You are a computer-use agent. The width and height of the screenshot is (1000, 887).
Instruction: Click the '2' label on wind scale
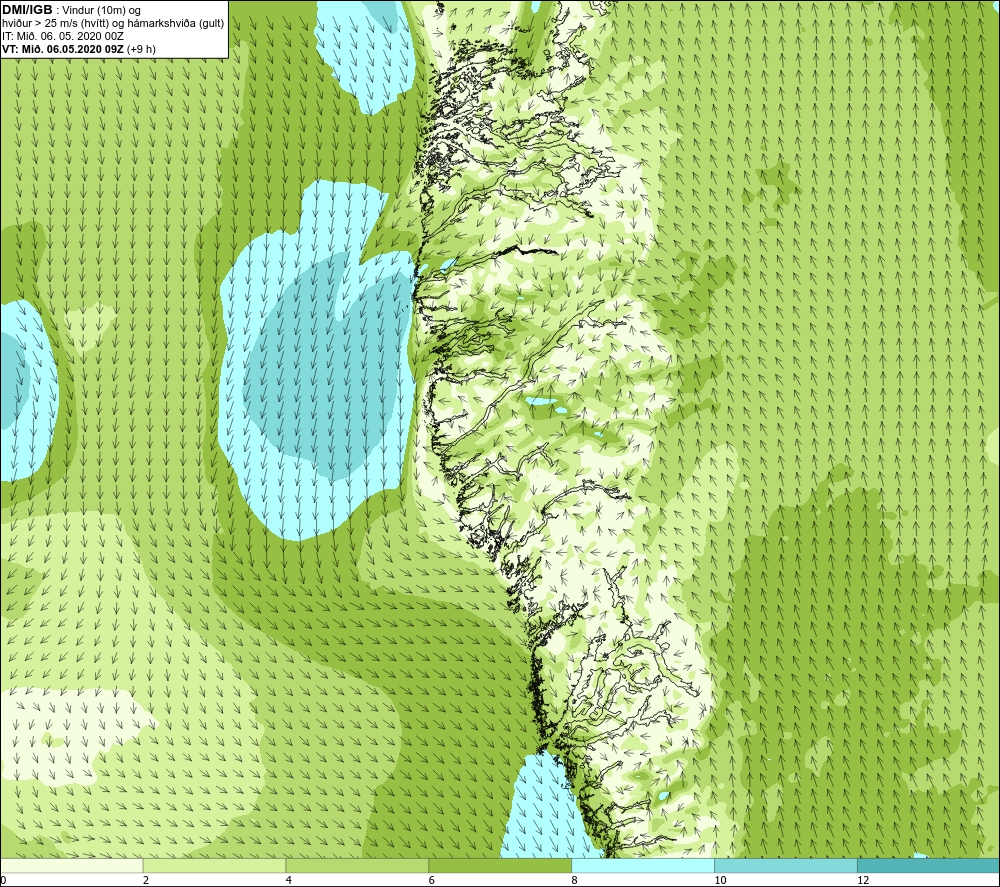coord(146,881)
